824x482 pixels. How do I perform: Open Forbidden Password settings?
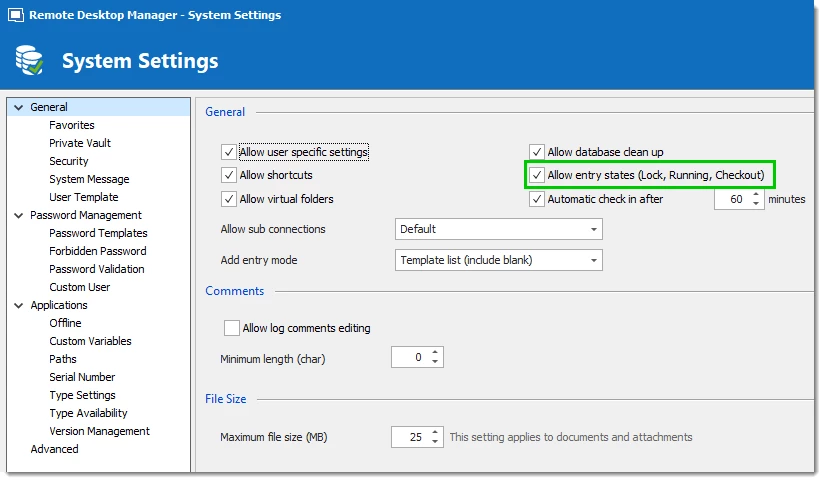coord(98,251)
